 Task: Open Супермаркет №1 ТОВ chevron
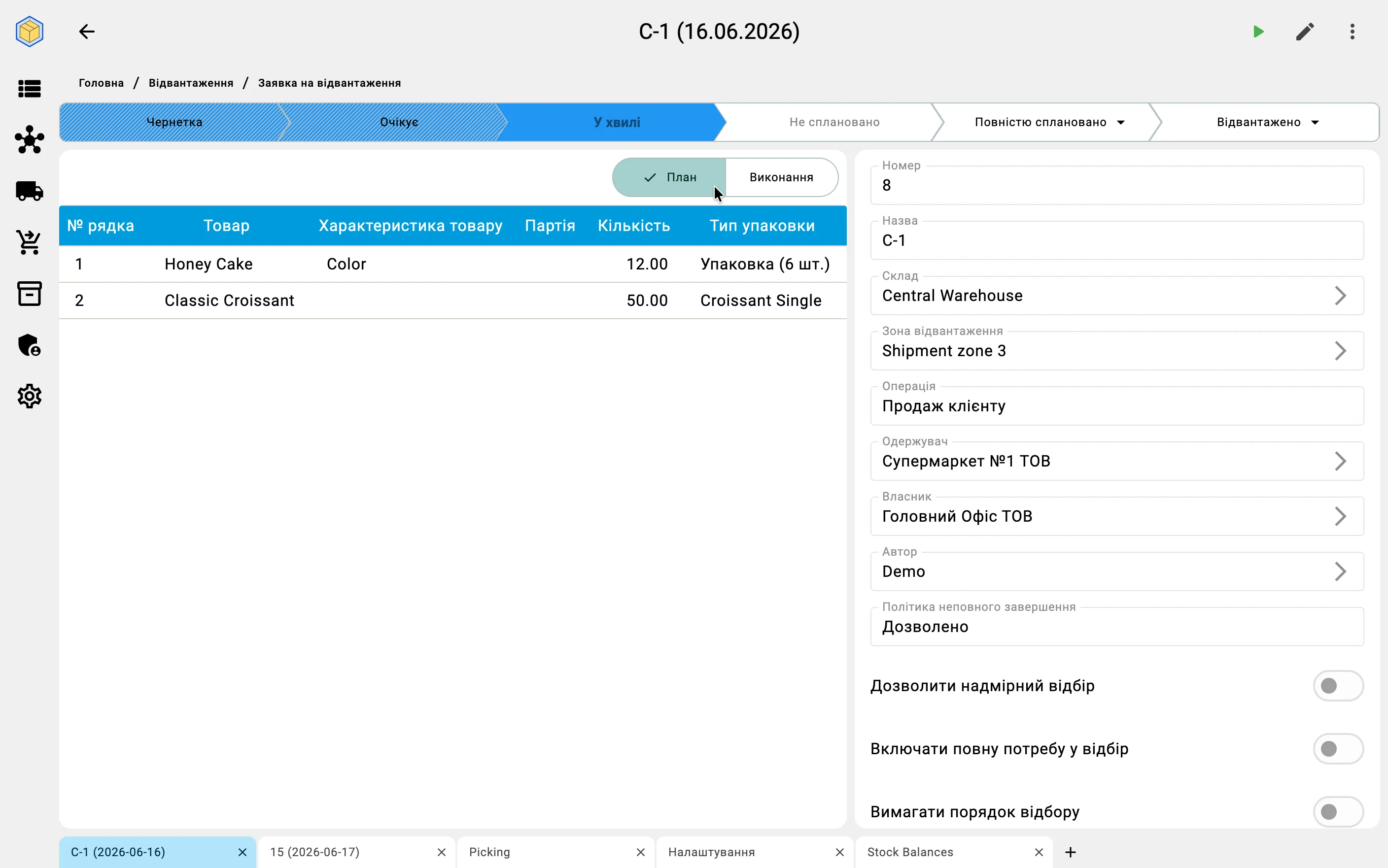(1340, 461)
